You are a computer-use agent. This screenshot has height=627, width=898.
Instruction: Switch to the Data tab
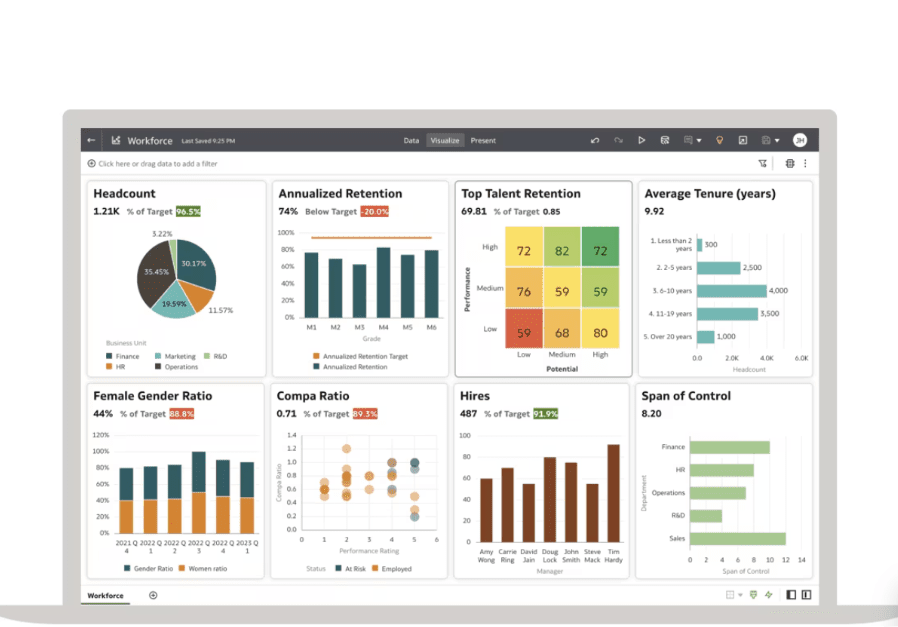pos(411,141)
